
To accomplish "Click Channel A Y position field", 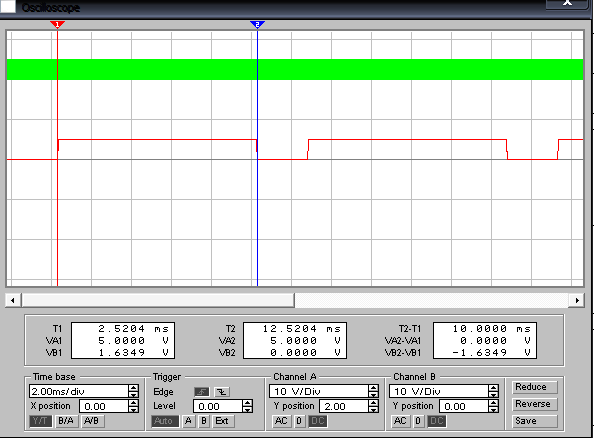I will pyautogui.click(x=344, y=407).
